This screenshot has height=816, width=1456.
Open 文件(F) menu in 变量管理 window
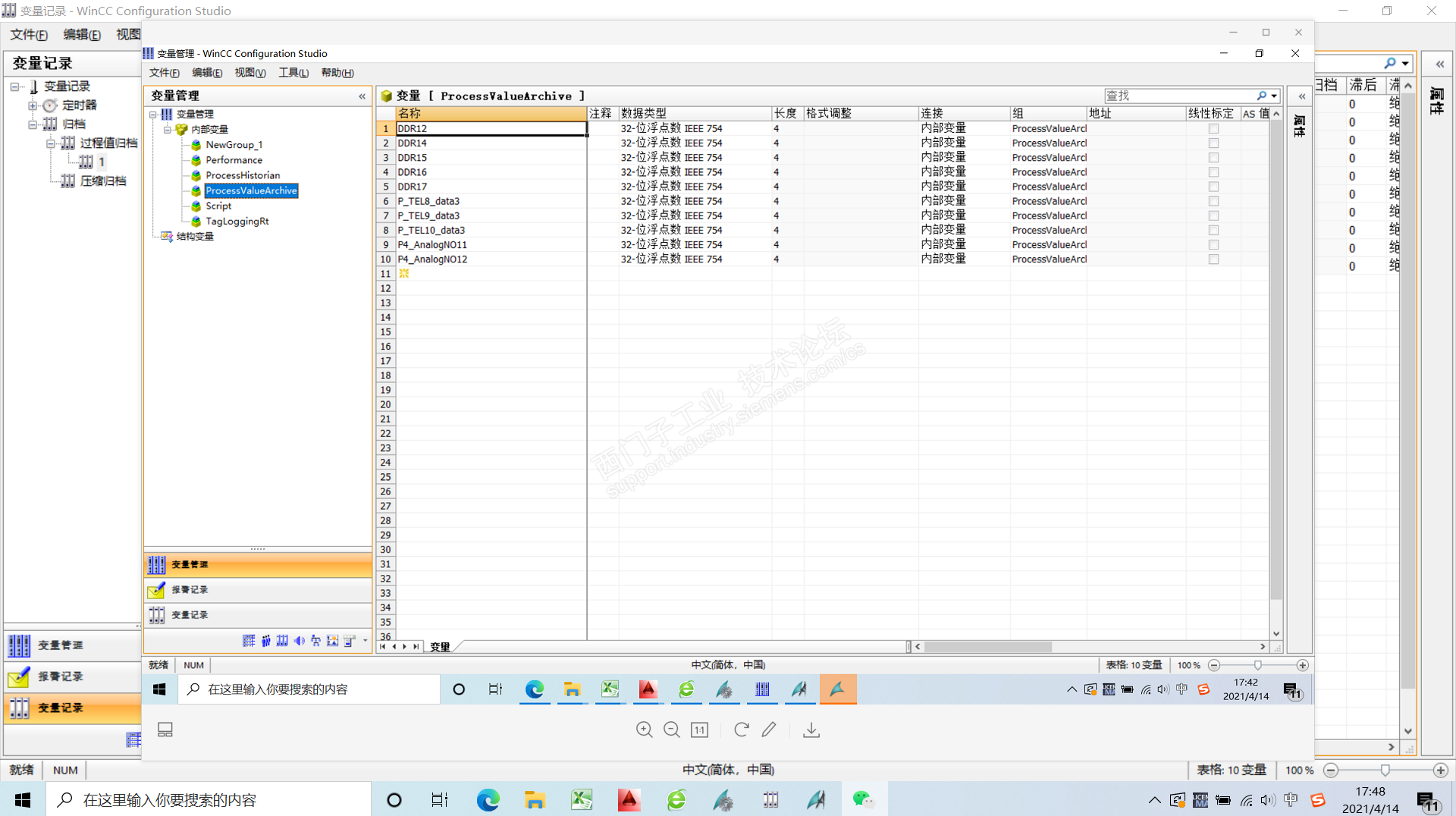point(165,73)
